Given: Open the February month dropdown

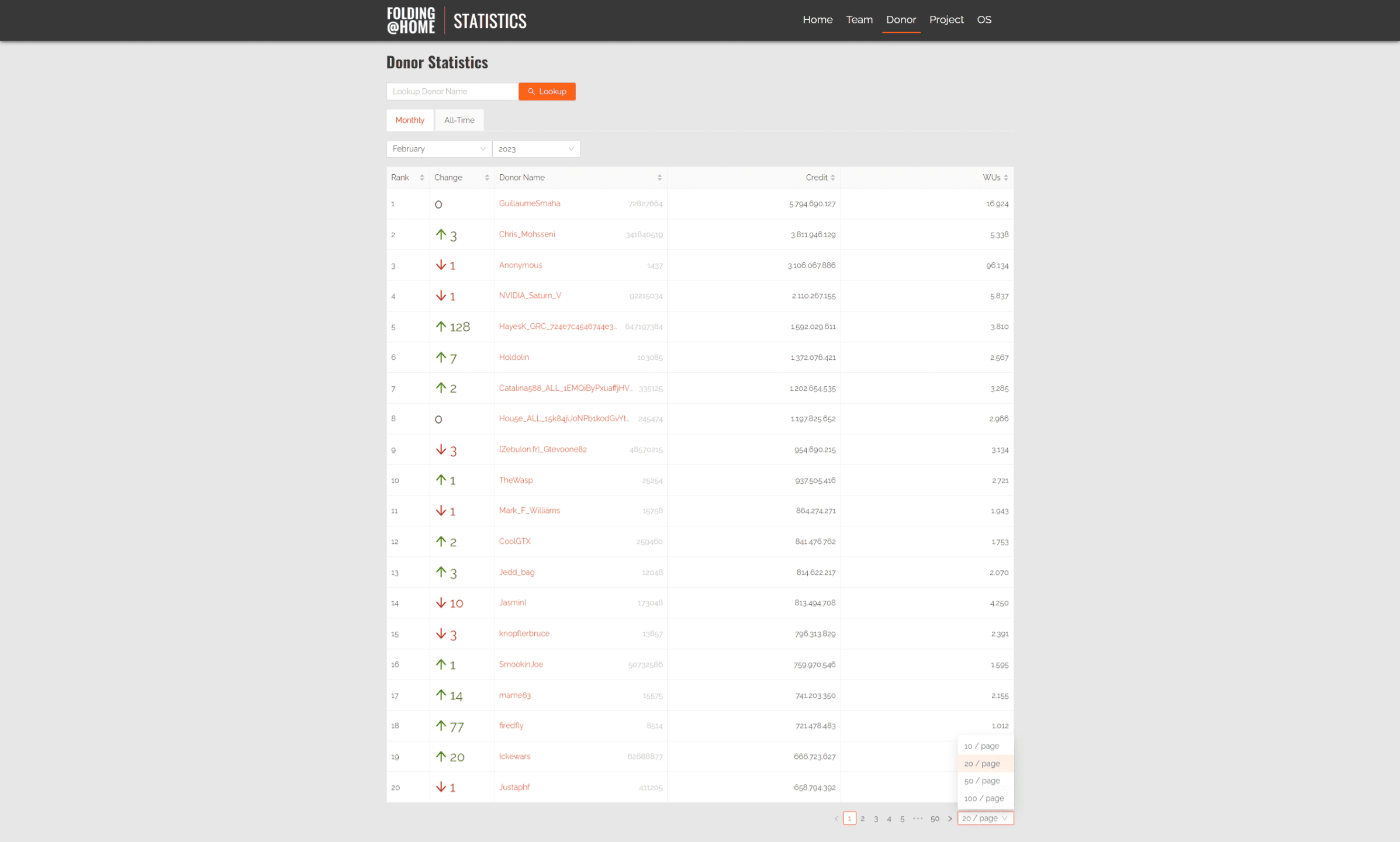Looking at the screenshot, I should point(438,149).
